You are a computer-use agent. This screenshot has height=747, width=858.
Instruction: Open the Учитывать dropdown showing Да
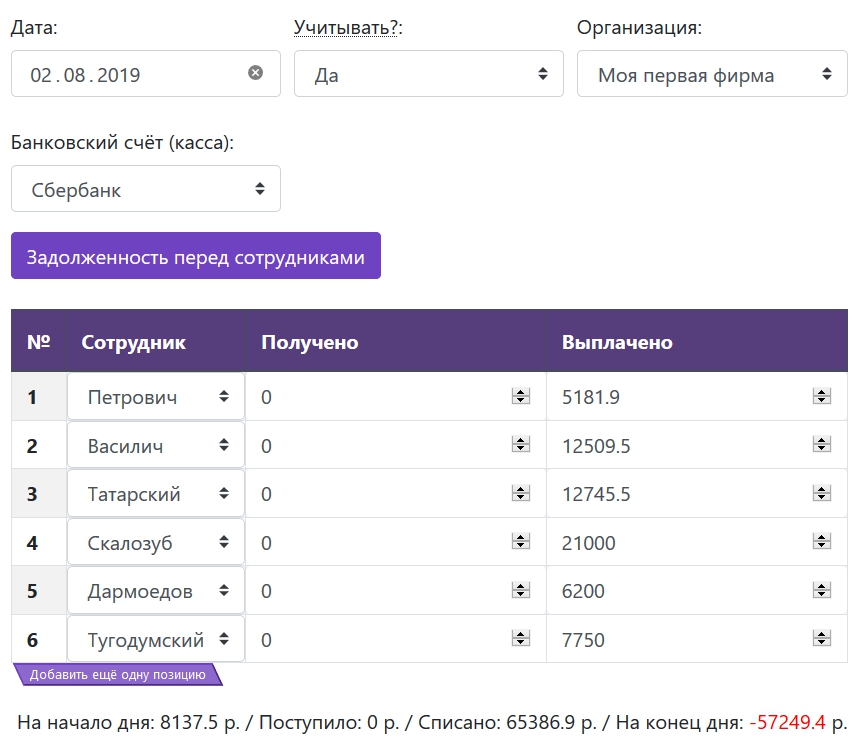pyautogui.click(x=428, y=74)
